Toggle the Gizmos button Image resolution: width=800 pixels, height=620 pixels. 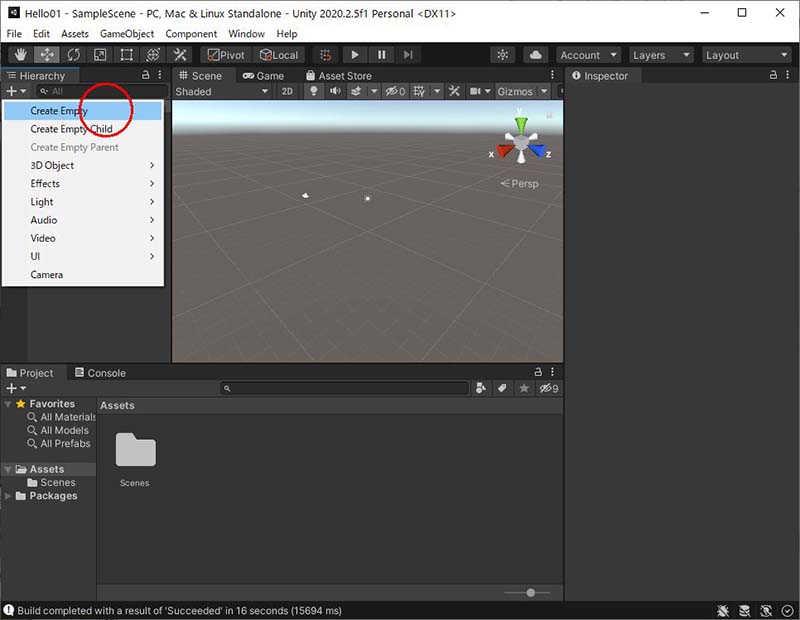pos(515,91)
